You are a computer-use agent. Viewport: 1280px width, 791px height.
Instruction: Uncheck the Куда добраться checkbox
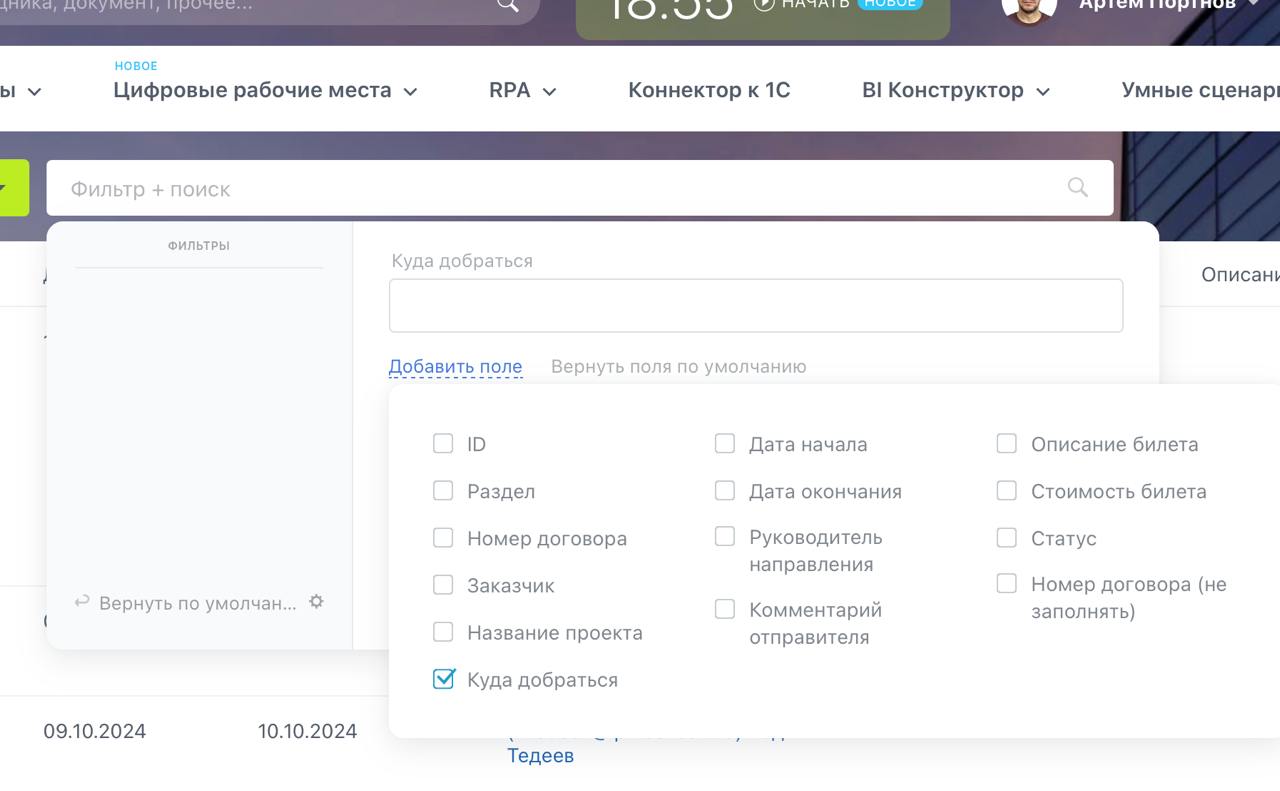click(x=443, y=679)
